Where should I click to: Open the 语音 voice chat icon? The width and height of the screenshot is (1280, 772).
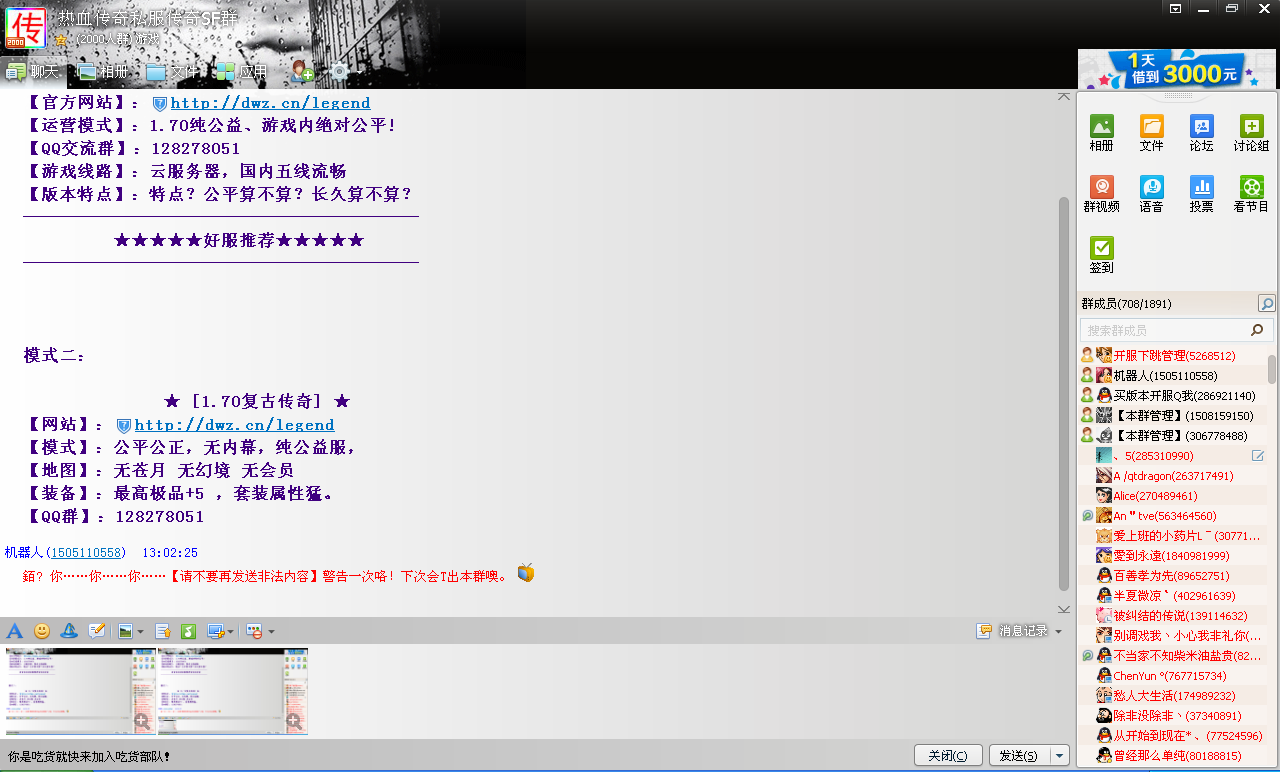point(1151,195)
